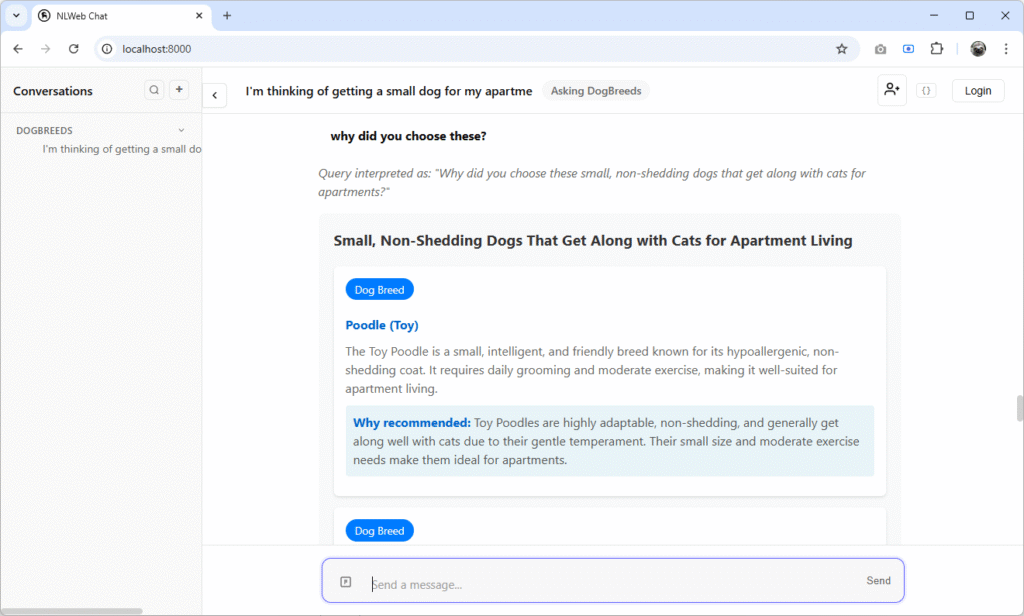Select the small dog conversation in sidebar
The height and width of the screenshot is (616, 1024).
(120, 148)
